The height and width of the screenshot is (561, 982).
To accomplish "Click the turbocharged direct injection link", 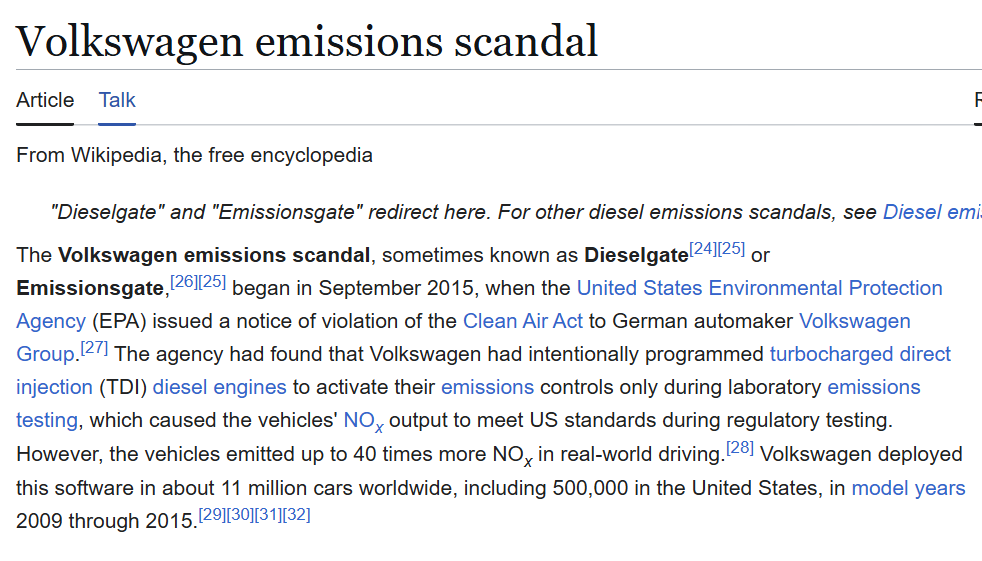I will (x=859, y=354).
